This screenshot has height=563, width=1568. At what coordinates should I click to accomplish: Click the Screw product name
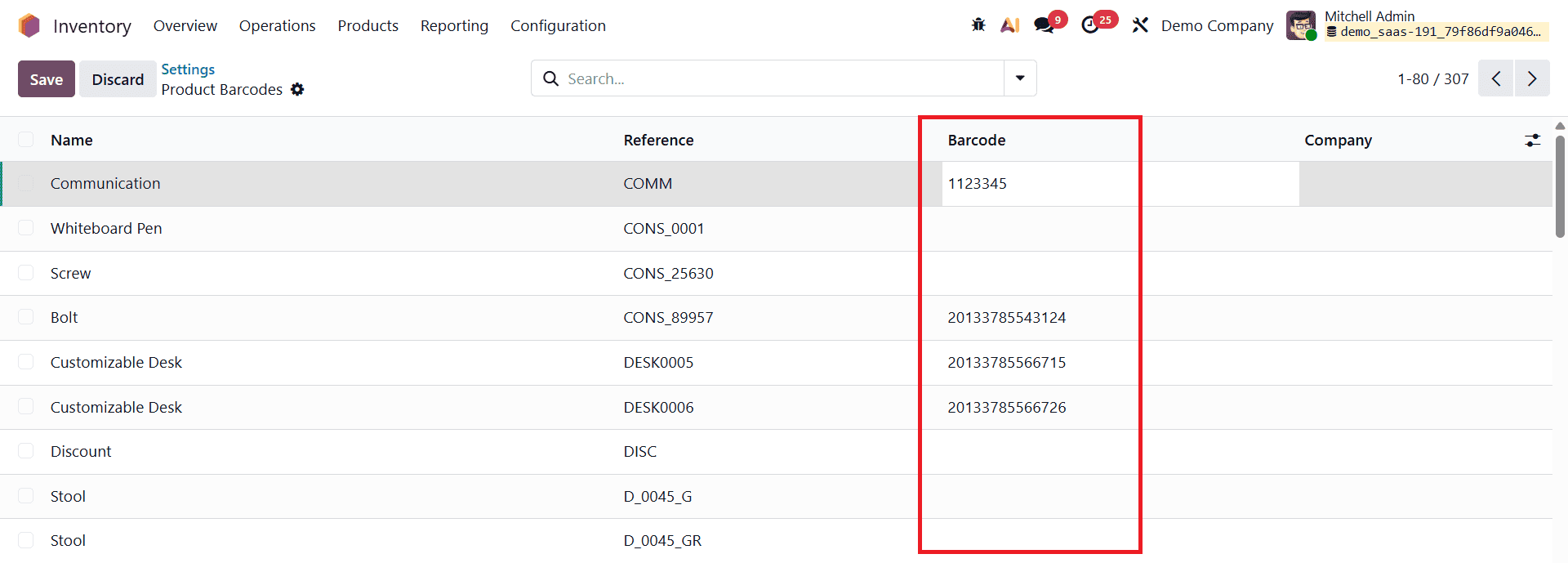point(70,273)
